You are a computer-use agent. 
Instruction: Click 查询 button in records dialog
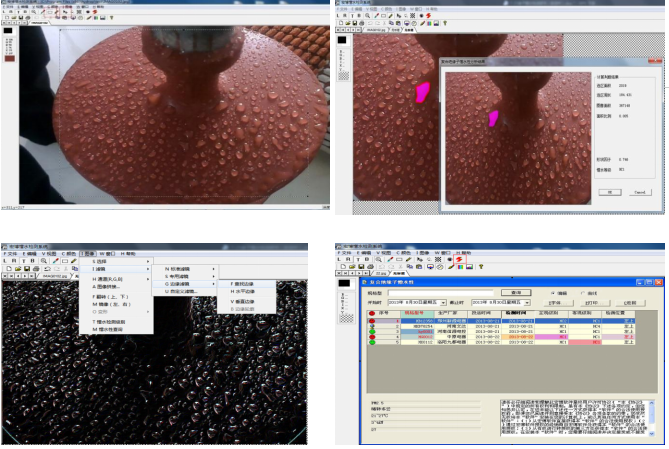[x=515, y=292]
